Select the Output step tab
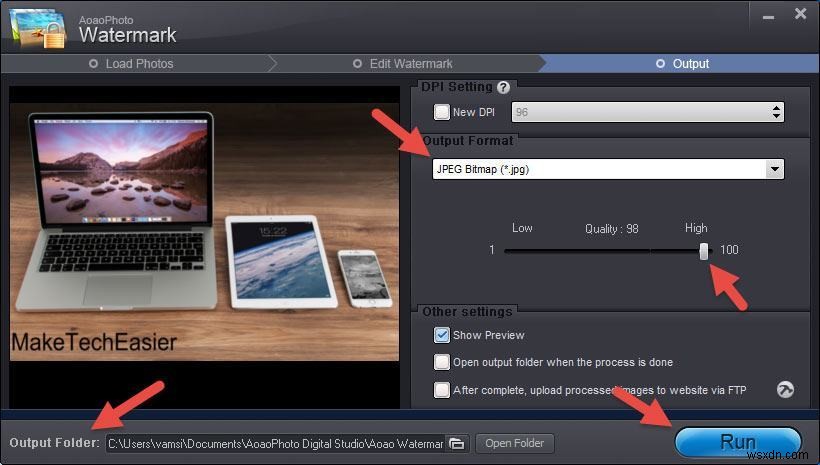This screenshot has height=465, width=820. (x=682, y=64)
